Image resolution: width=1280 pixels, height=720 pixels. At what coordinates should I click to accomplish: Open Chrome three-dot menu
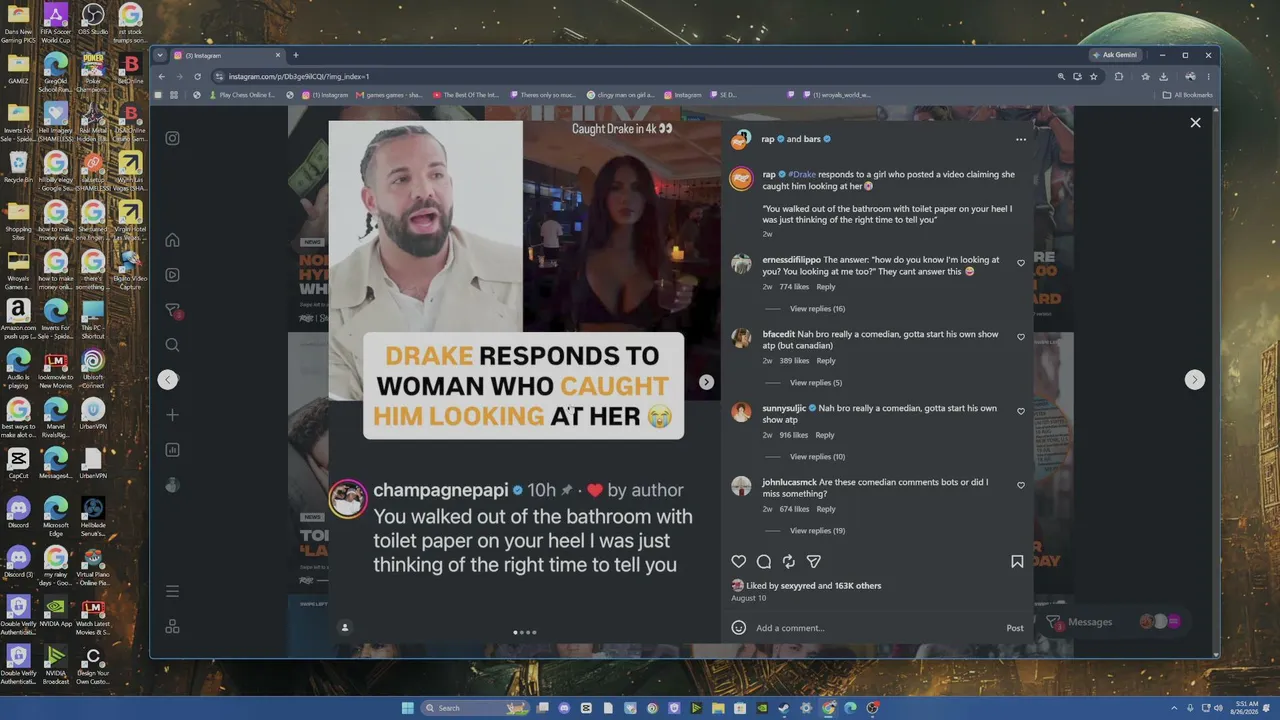coord(1209,76)
